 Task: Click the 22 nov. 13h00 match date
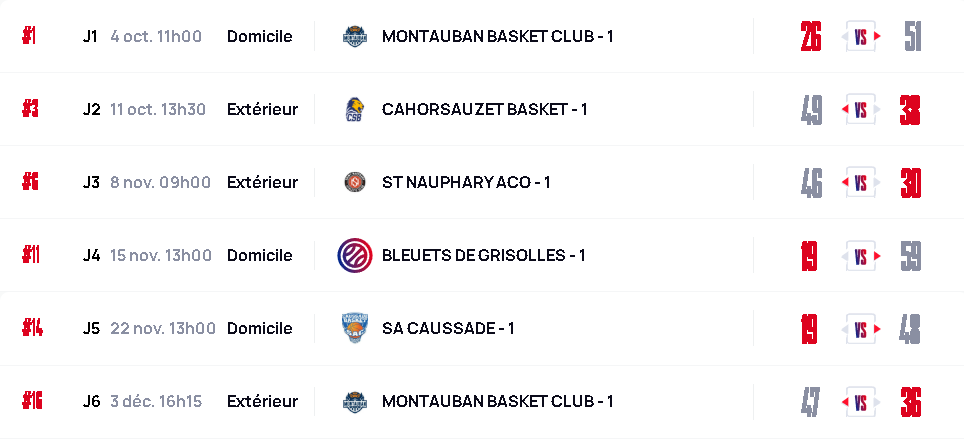point(163,328)
